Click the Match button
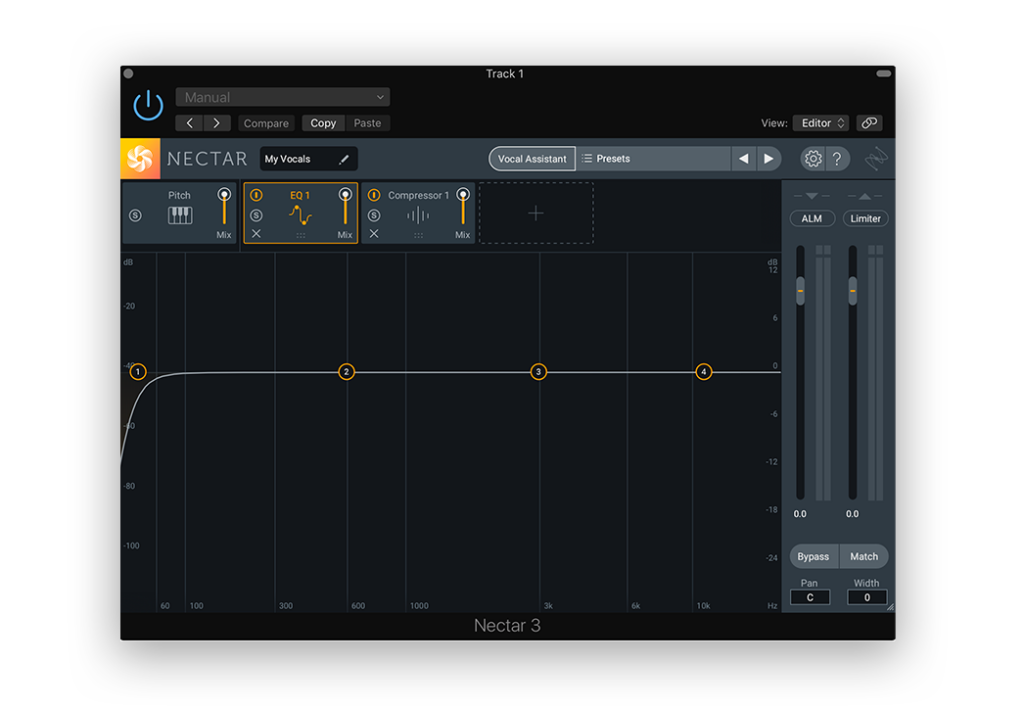This screenshot has width=1024, height=711. (863, 556)
